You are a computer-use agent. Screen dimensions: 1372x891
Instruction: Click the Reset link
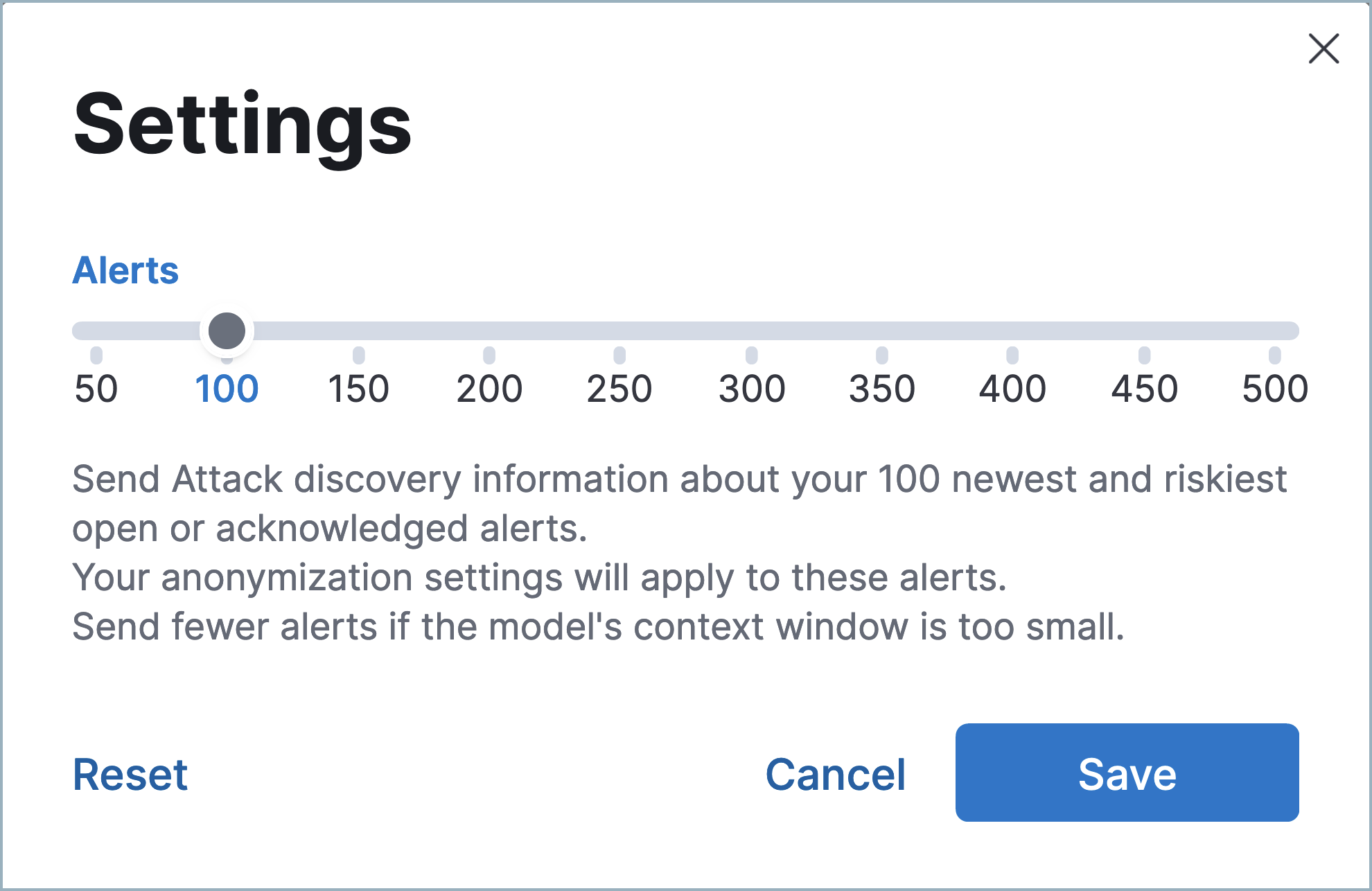130,774
